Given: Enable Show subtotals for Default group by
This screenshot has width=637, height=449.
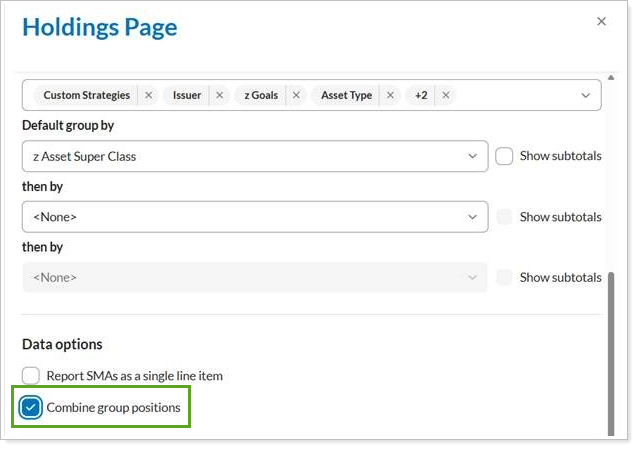Looking at the screenshot, I should (505, 156).
